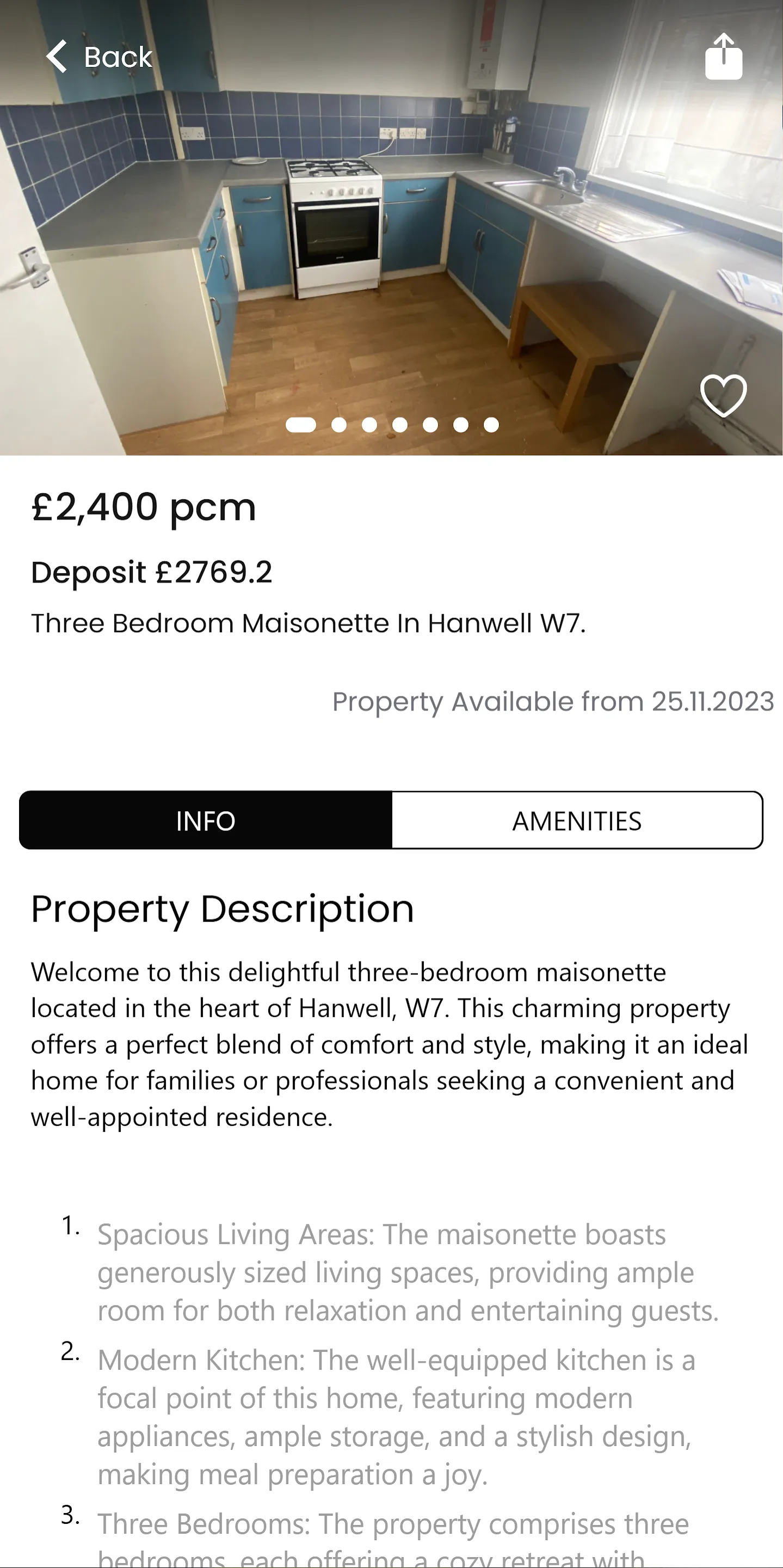Switch to the AMENITIES tab
This screenshot has width=783, height=1568.
pyautogui.click(x=577, y=820)
